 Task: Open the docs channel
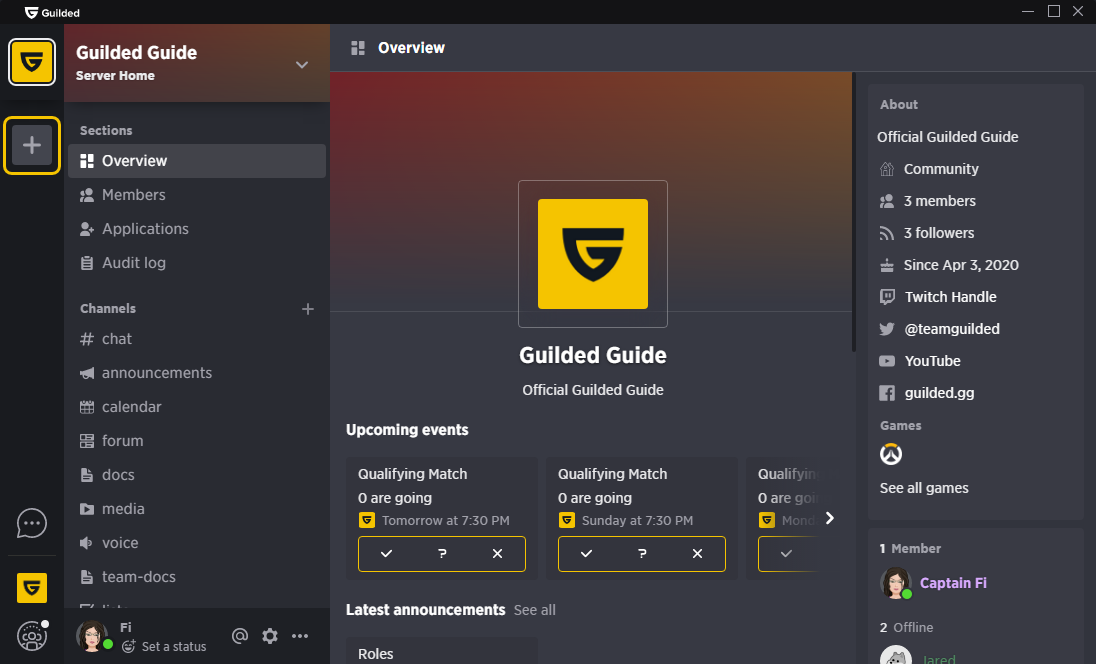coord(197,475)
